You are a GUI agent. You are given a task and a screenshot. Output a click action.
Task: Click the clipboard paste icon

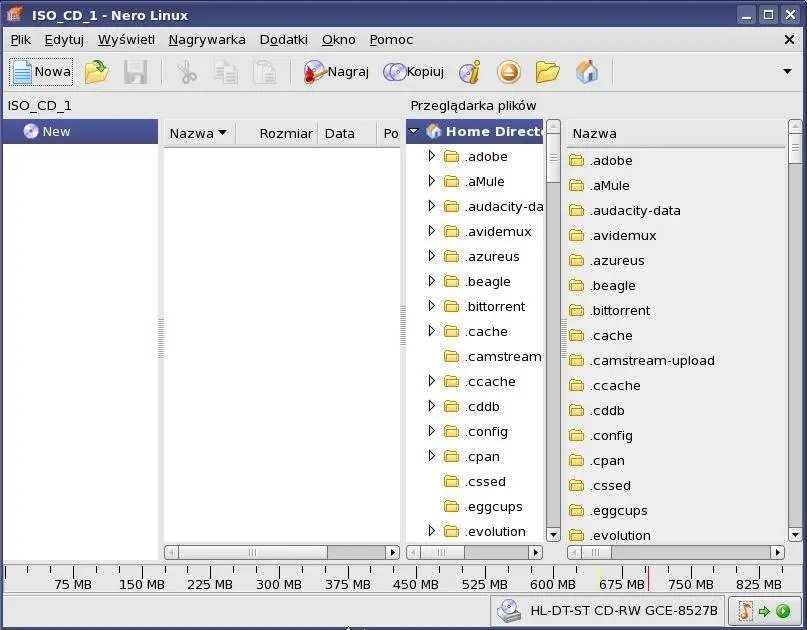[x=264, y=72]
